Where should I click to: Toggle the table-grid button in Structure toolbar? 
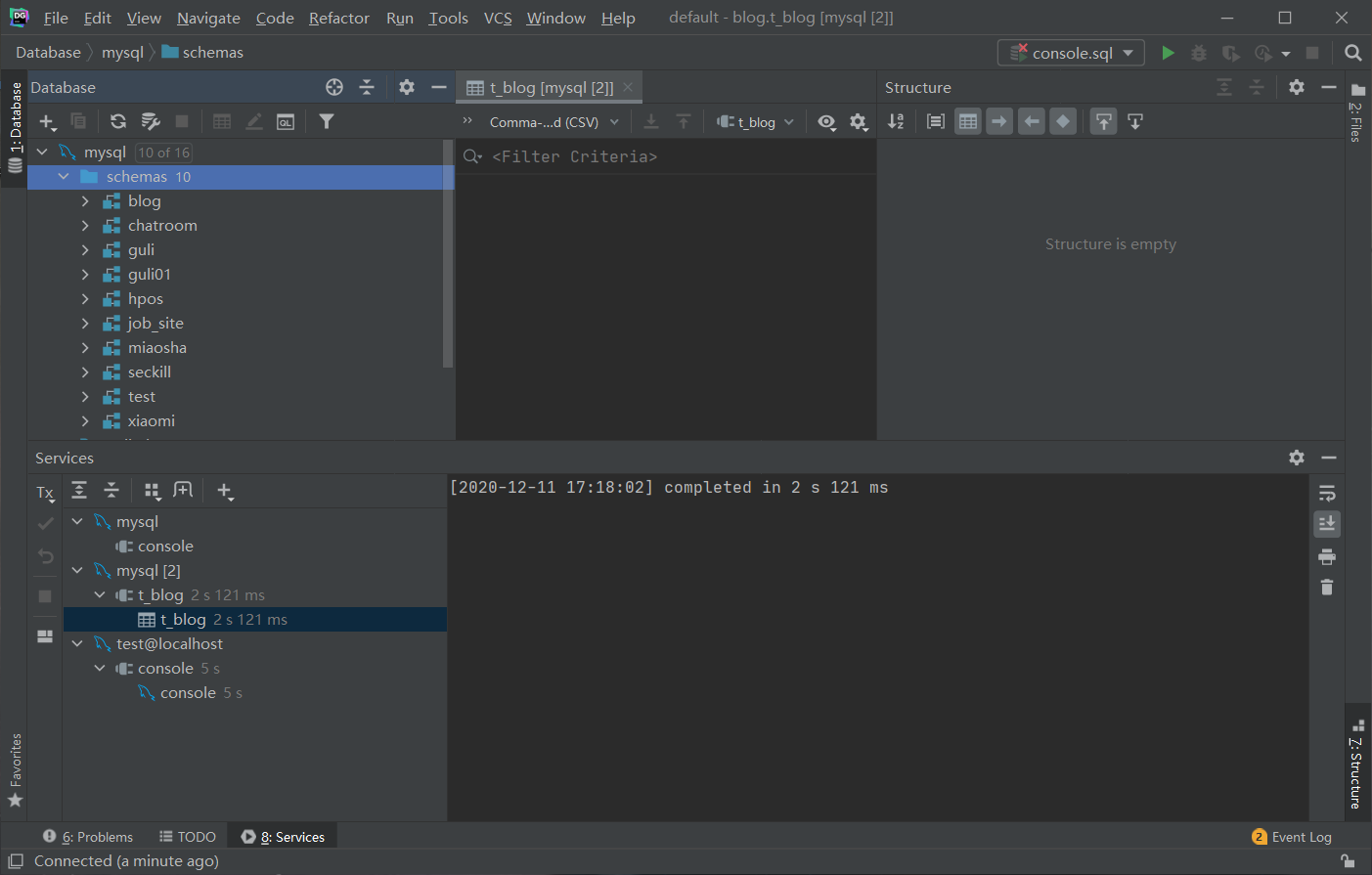pos(968,121)
